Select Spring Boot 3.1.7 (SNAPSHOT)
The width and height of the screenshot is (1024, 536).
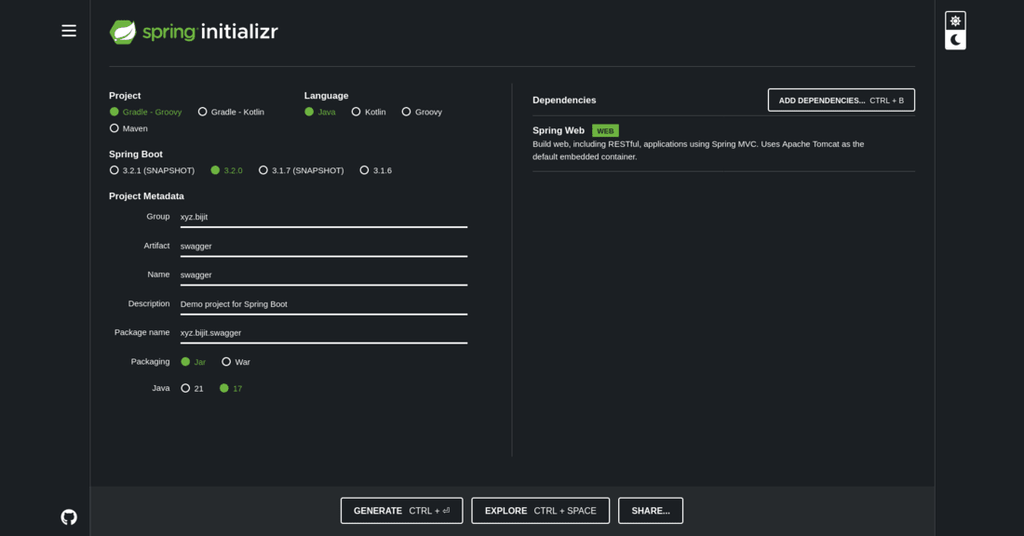(x=301, y=170)
